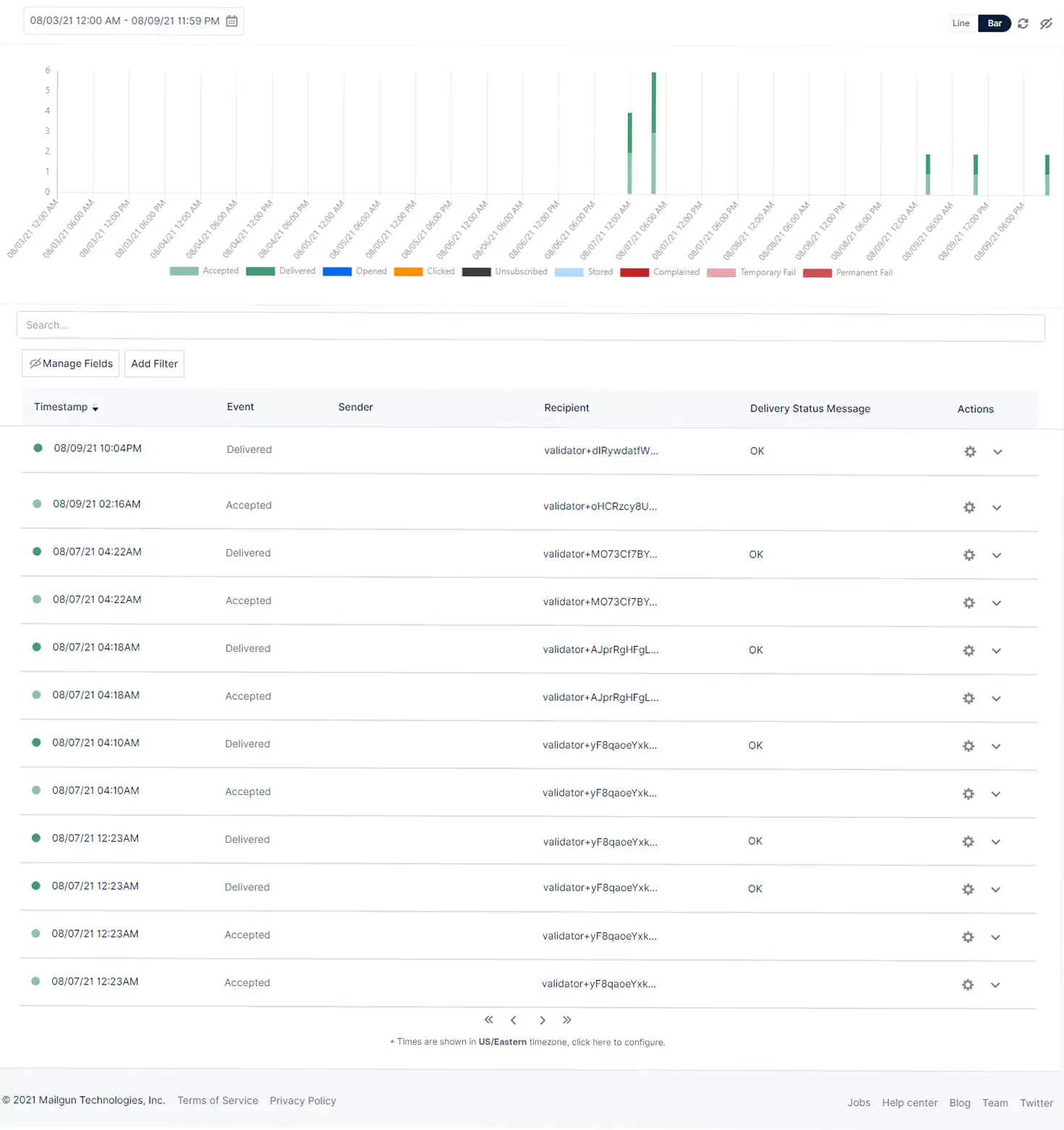Expand the 08/07/21 04:10AM Delivered row
Screen dimensions: 1064x1130
[996, 747]
